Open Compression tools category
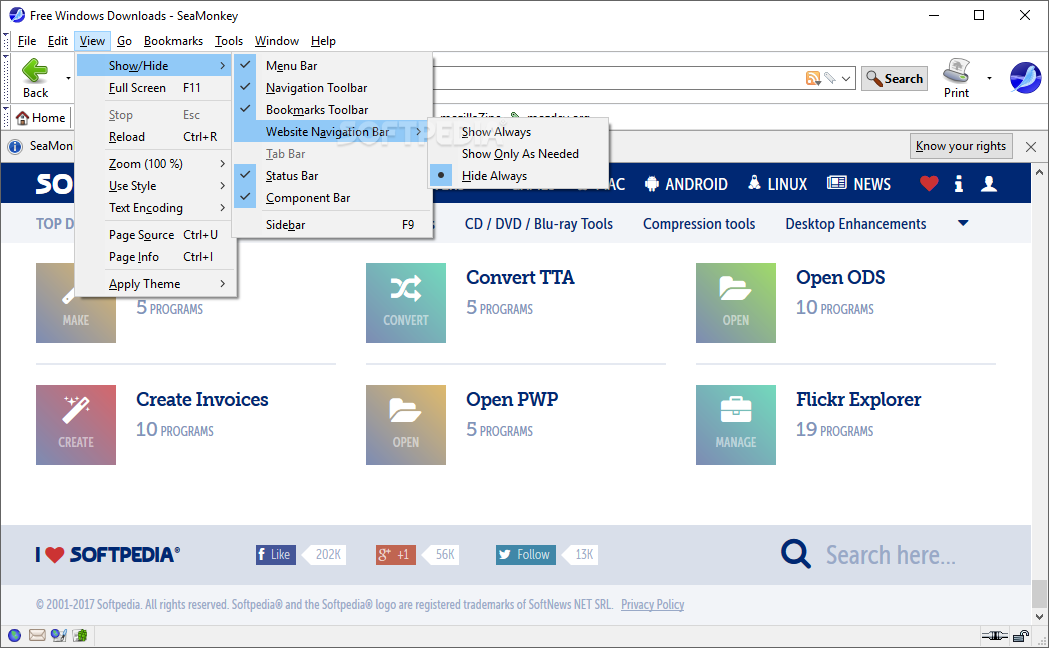This screenshot has width=1049, height=648. [699, 224]
